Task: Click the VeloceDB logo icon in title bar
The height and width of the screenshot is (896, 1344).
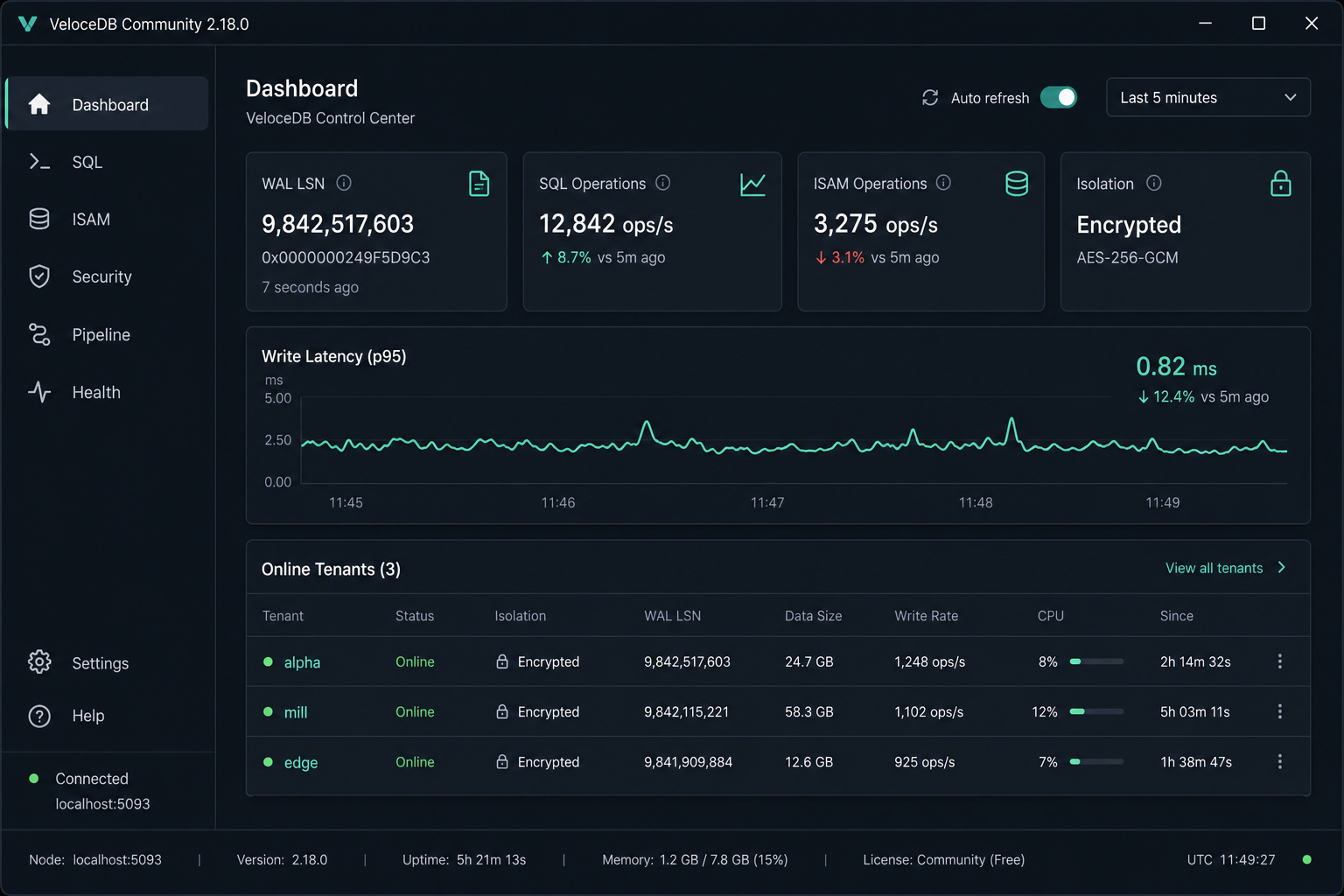Action: click(x=27, y=24)
